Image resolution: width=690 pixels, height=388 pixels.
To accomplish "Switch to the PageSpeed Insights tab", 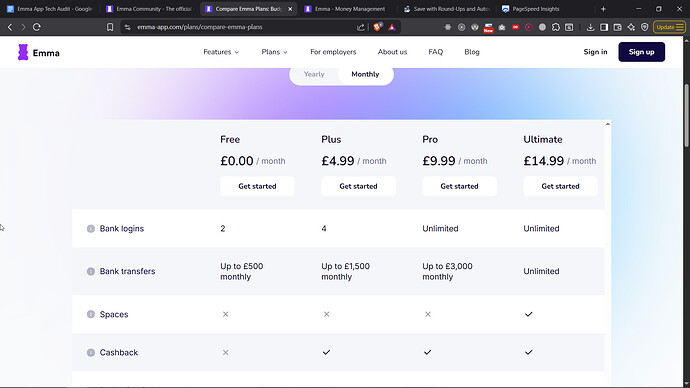I will click(536, 9).
